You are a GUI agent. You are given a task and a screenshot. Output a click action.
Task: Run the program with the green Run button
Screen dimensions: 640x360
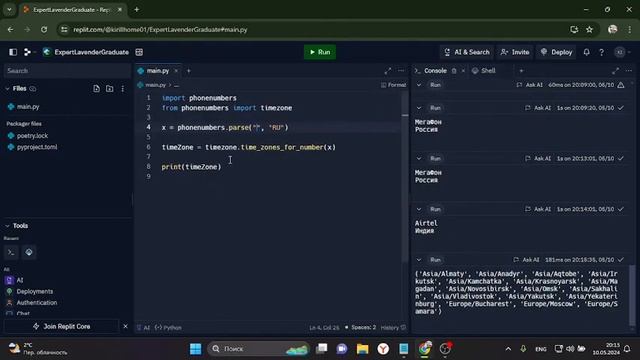(x=320, y=52)
